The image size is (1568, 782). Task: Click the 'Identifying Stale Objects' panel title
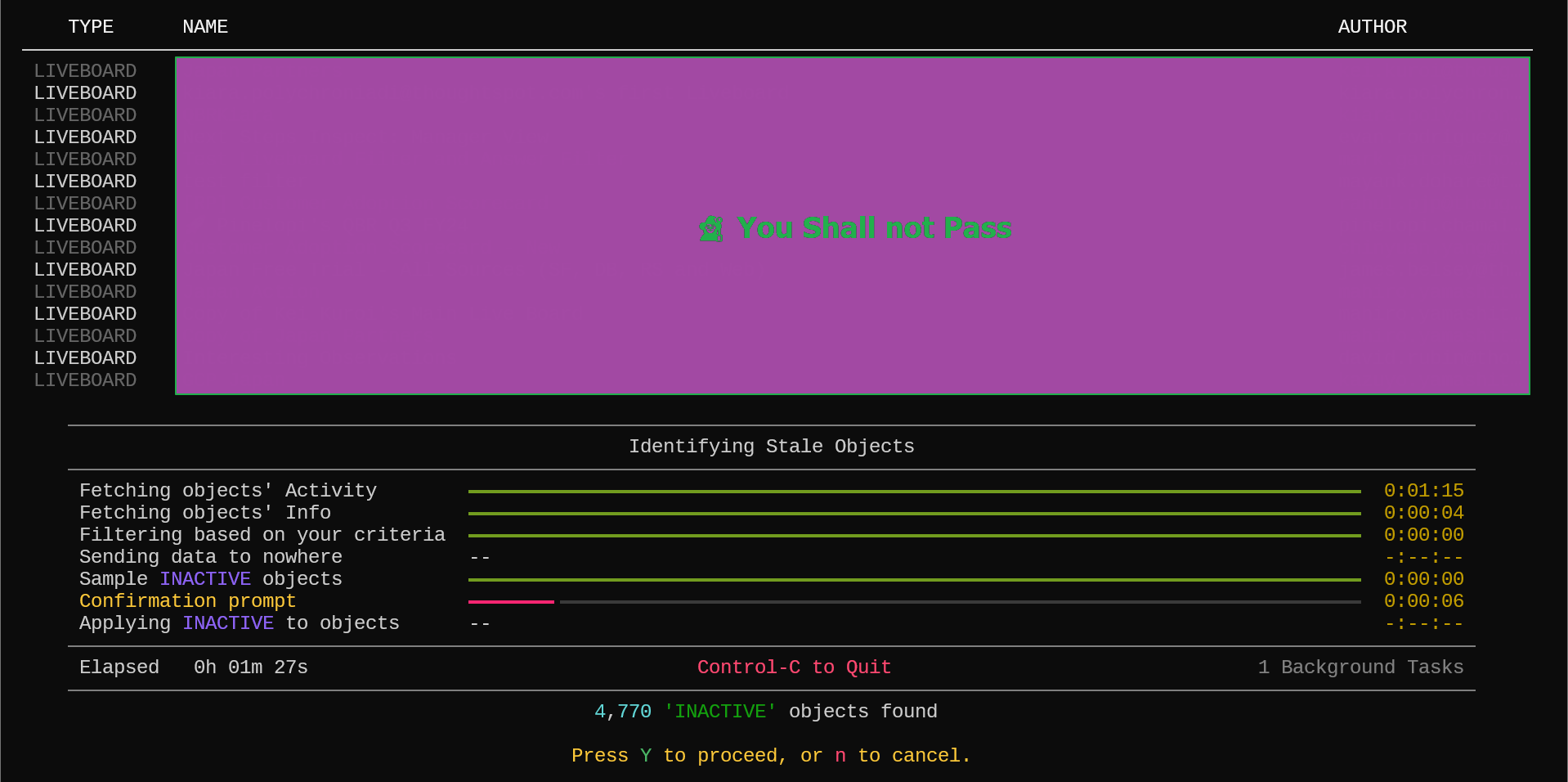pos(772,447)
